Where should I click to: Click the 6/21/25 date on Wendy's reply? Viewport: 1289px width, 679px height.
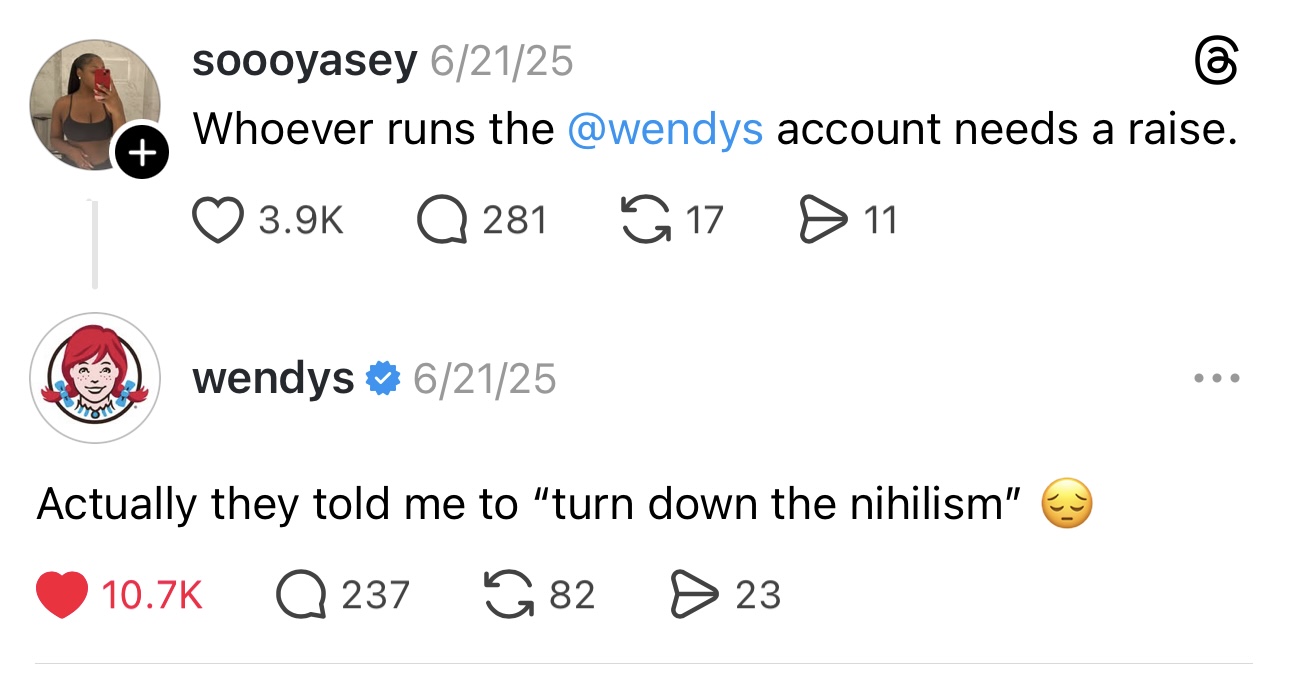pos(484,379)
